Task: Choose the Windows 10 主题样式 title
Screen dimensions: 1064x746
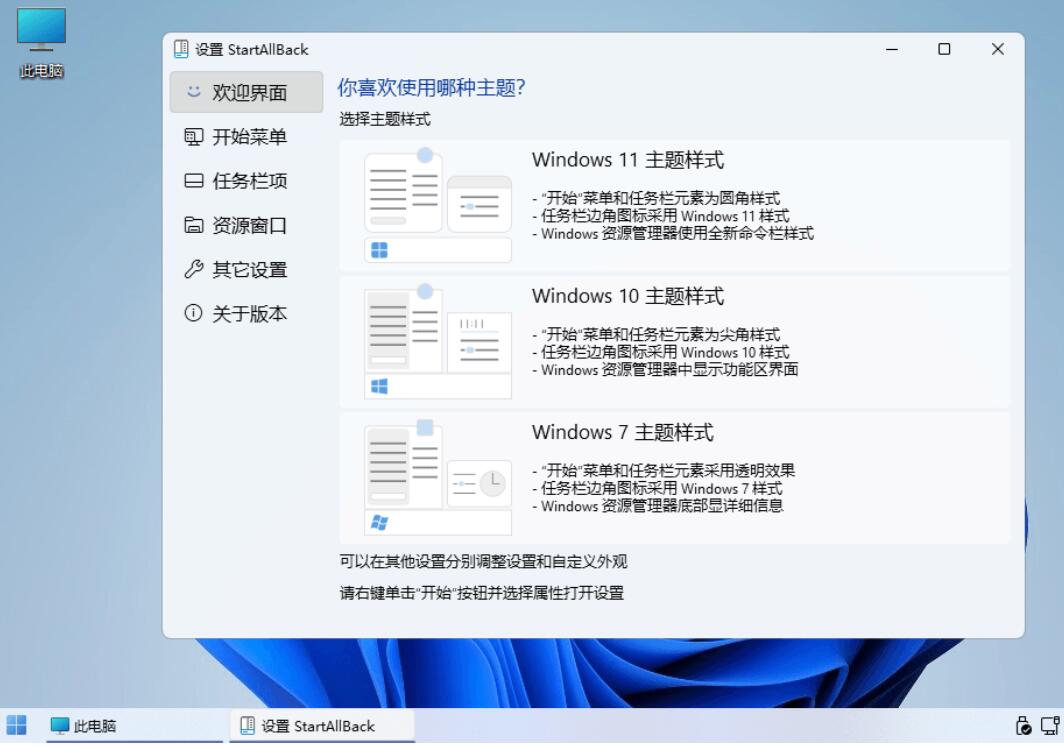Action: pos(628,296)
